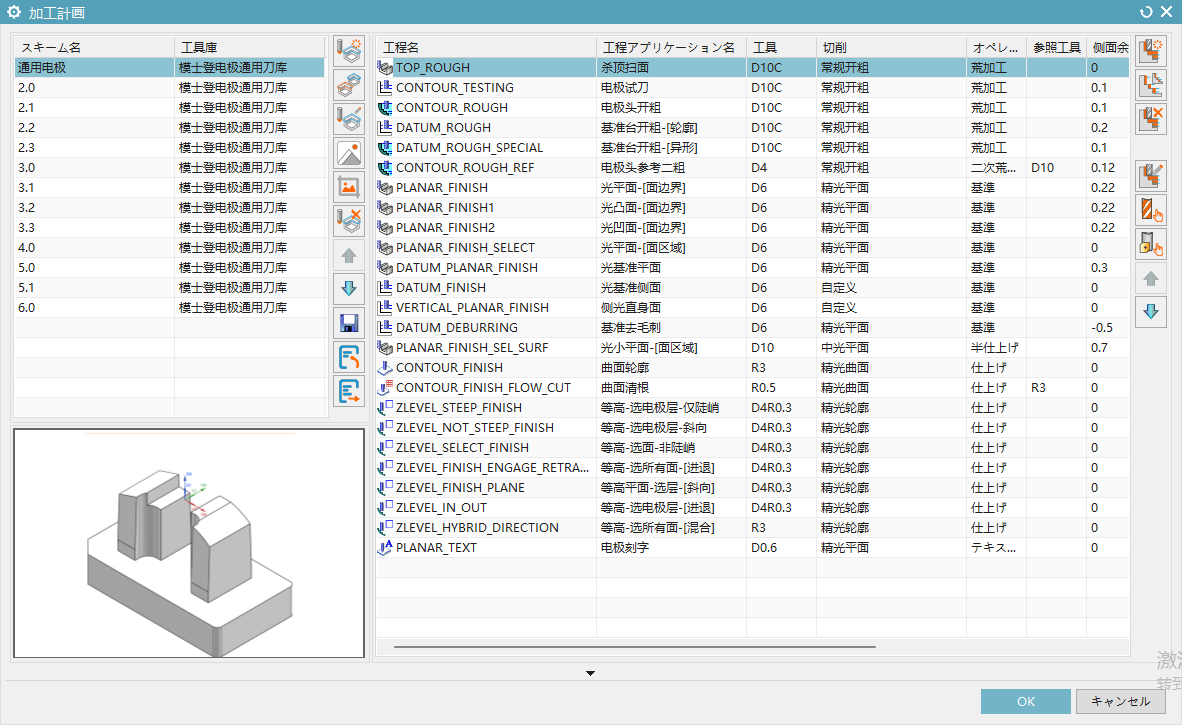The height and width of the screenshot is (725, 1182).
Task: Click the select tool icon with striped cutter
Action: coord(1151,210)
